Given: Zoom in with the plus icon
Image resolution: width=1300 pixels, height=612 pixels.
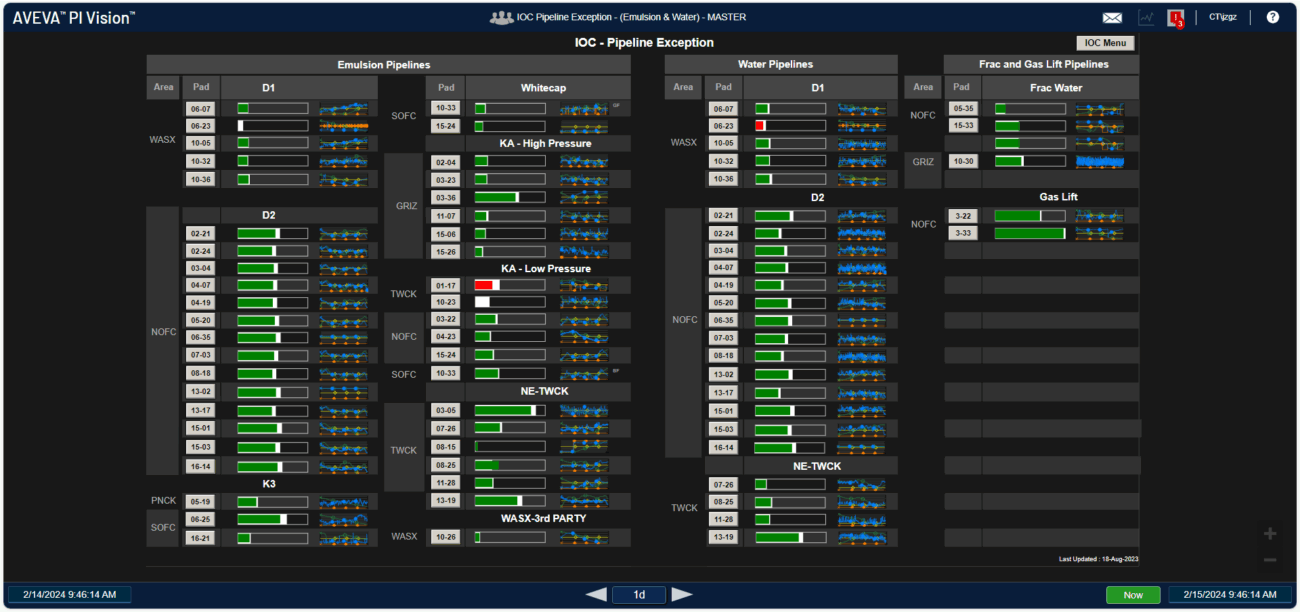Looking at the screenshot, I should [x=1270, y=534].
